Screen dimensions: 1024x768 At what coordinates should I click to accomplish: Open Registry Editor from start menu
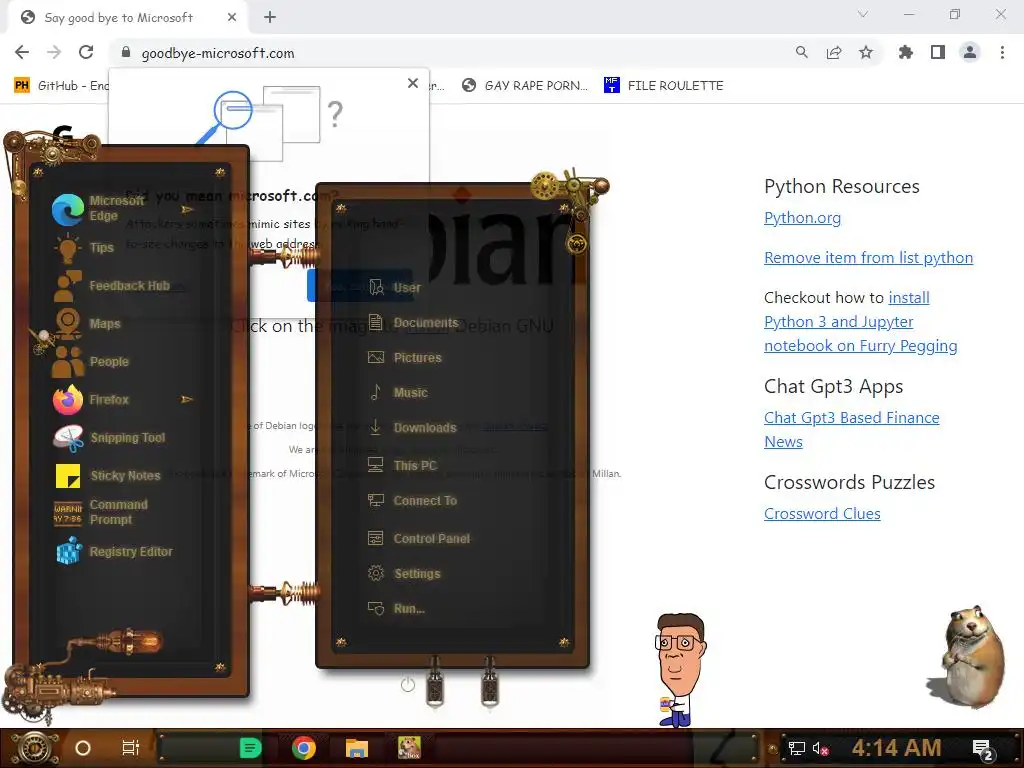tap(114, 552)
